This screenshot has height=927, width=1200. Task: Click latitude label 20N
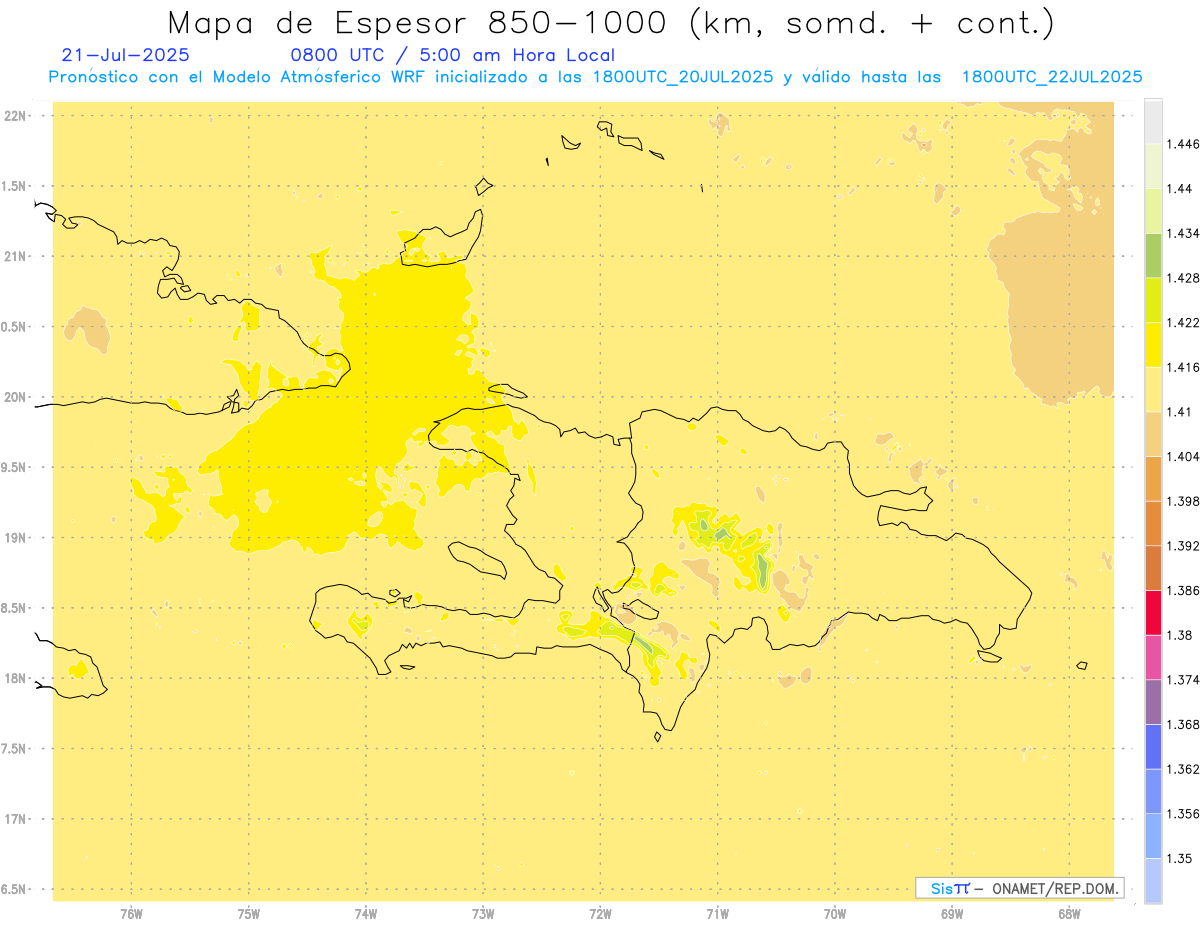[x=16, y=397]
